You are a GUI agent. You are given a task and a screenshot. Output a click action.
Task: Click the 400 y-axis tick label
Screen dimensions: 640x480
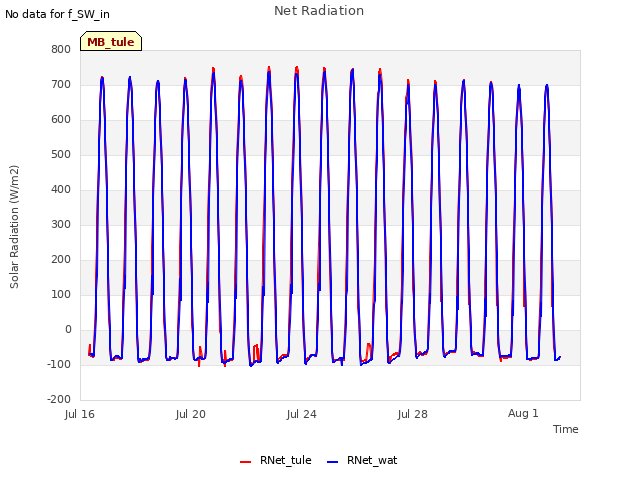[61, 189]
